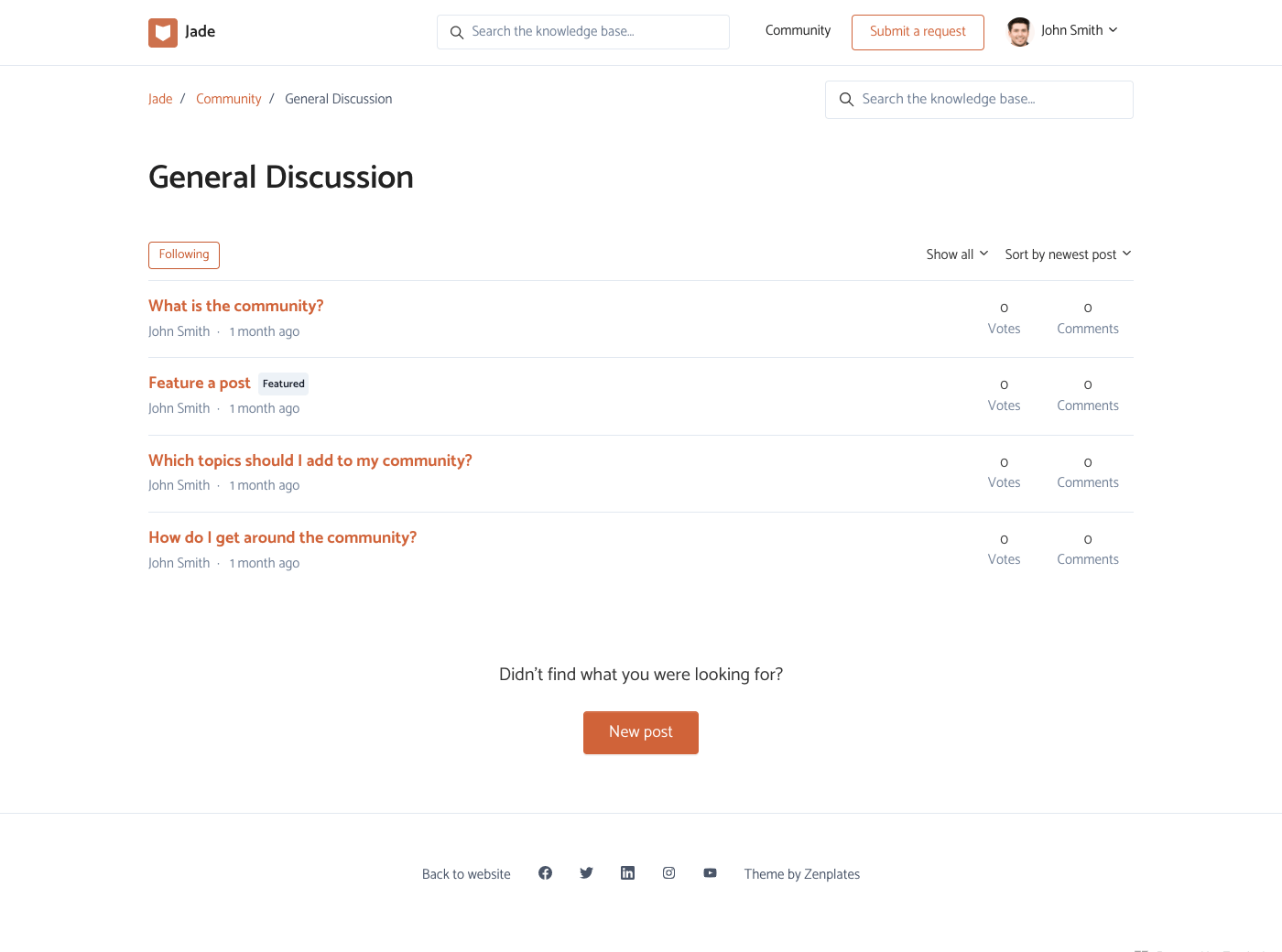Image resolution: width=1282 pixels, height=952 pixels.
Task: Open the Sort by newest post dropdown
Action: tap(1068, 254)
